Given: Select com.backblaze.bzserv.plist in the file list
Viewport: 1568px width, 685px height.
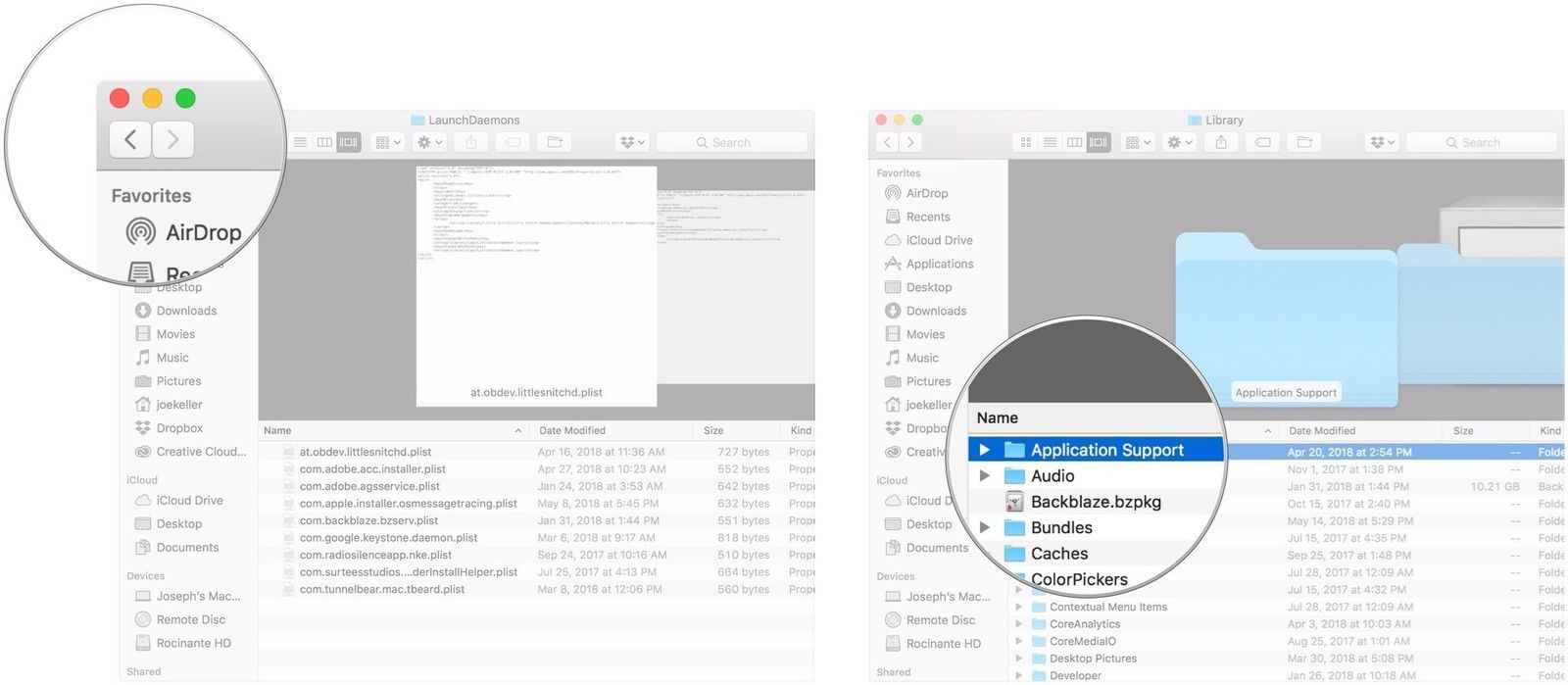Looking at the screenshot, I should click(x=368, y=520).
